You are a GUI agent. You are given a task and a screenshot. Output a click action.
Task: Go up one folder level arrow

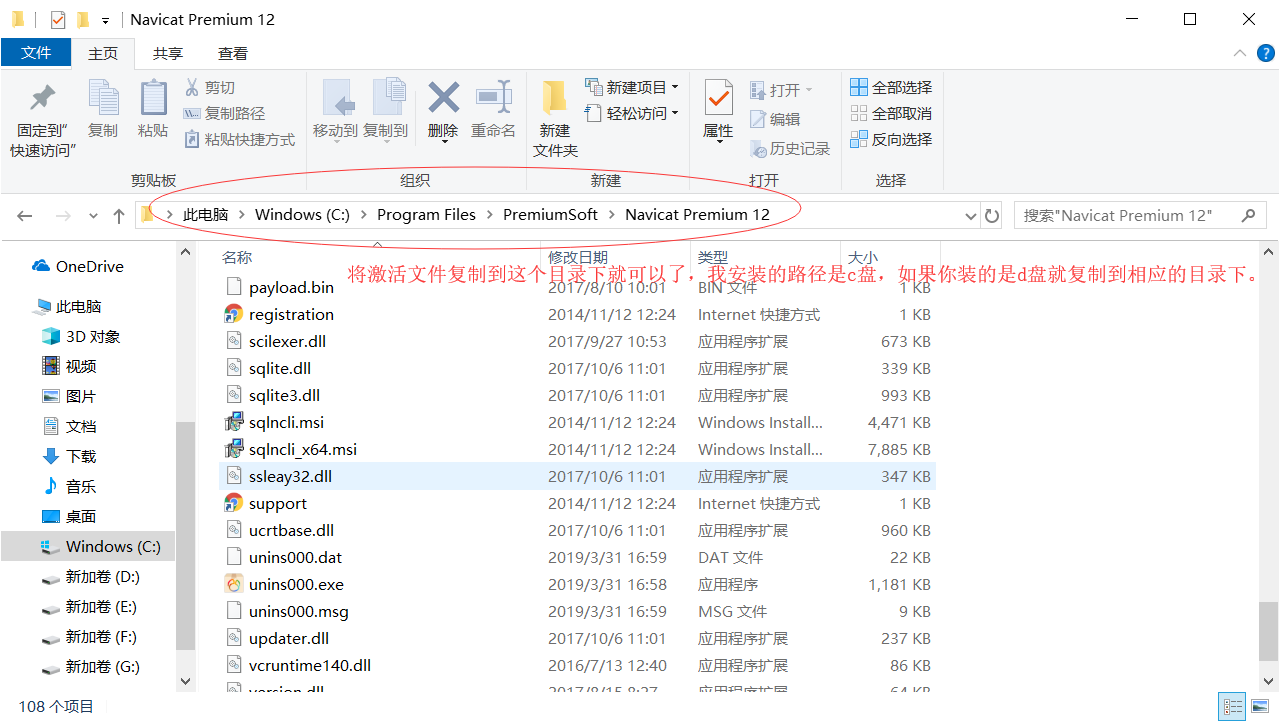[x=119, y=215]
